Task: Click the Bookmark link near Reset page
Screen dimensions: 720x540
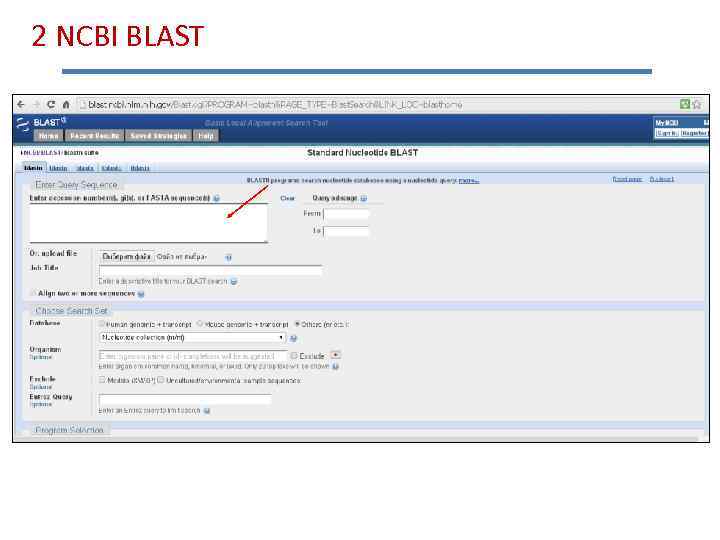Action: click(662, 179)
